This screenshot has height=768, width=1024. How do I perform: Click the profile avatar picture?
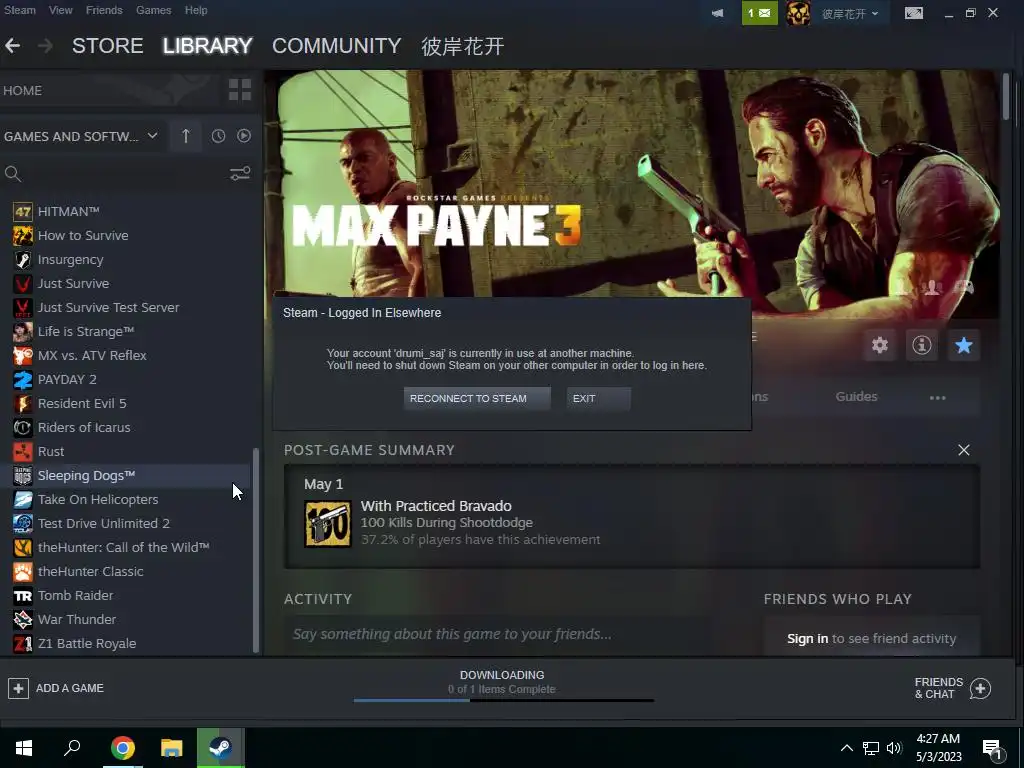pos(798,13)
